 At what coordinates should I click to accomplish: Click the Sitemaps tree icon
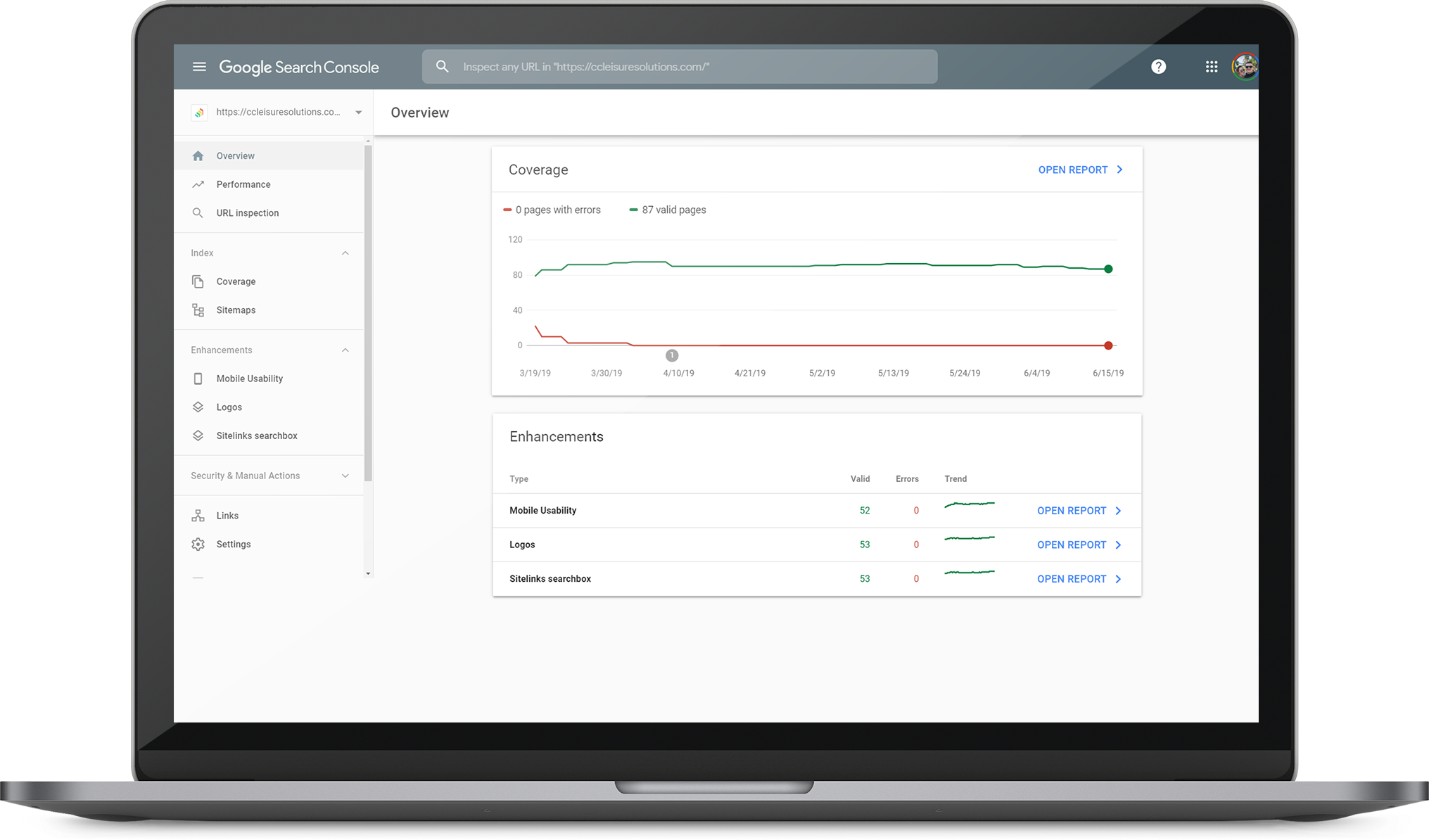198,310
